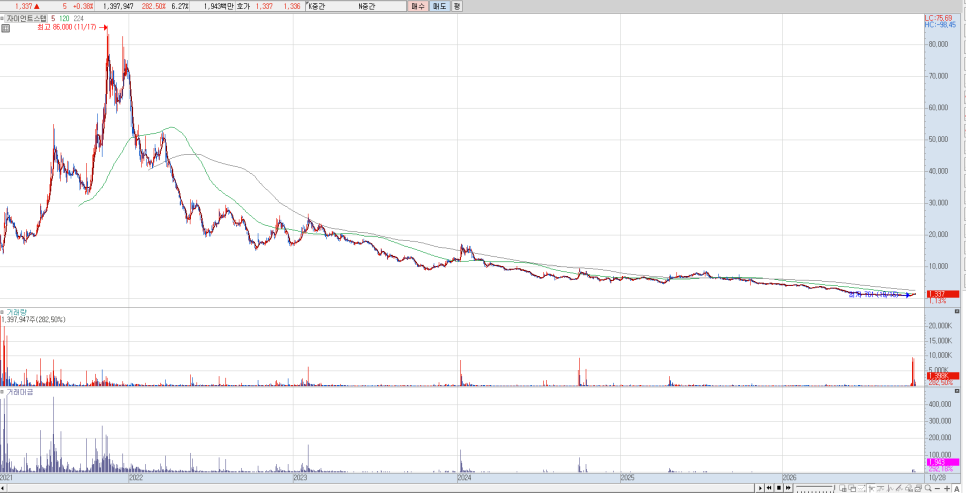Click the second overlapping-windows icon after slider
966x493 pixels.
click(852, 488)
